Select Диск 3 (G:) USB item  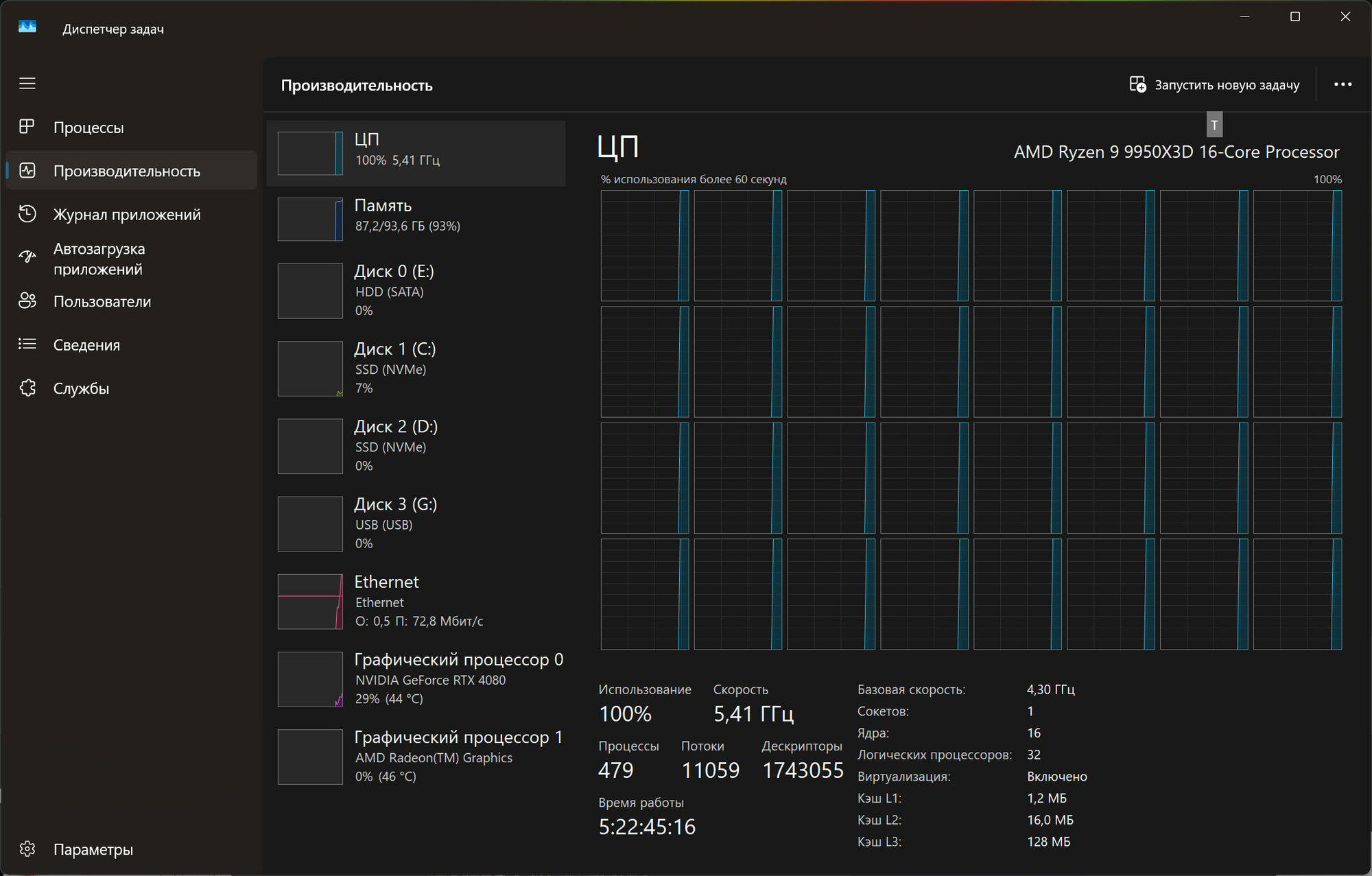pos(416,523)
